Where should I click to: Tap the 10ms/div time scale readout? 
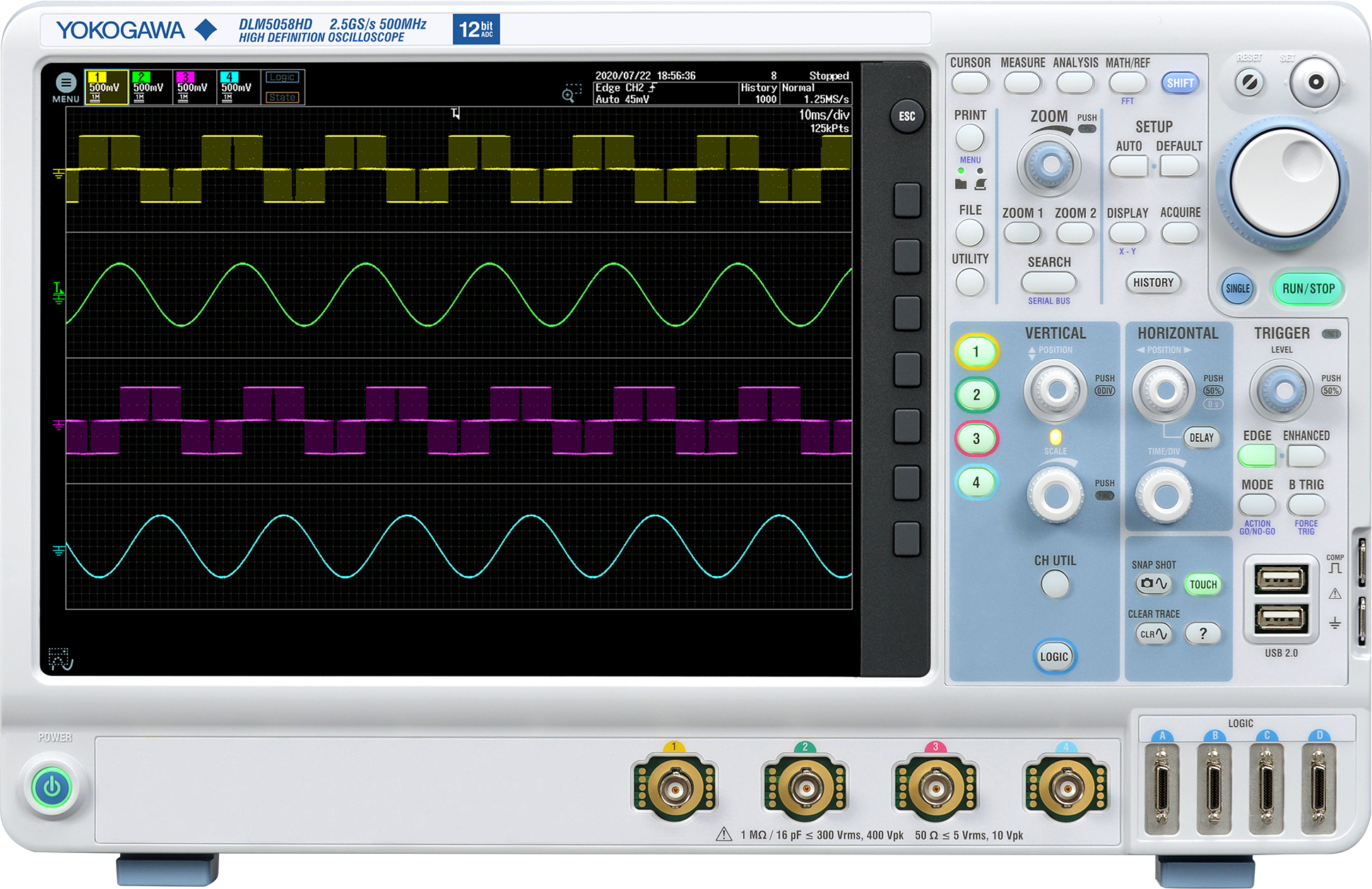(x=824, y=115)
